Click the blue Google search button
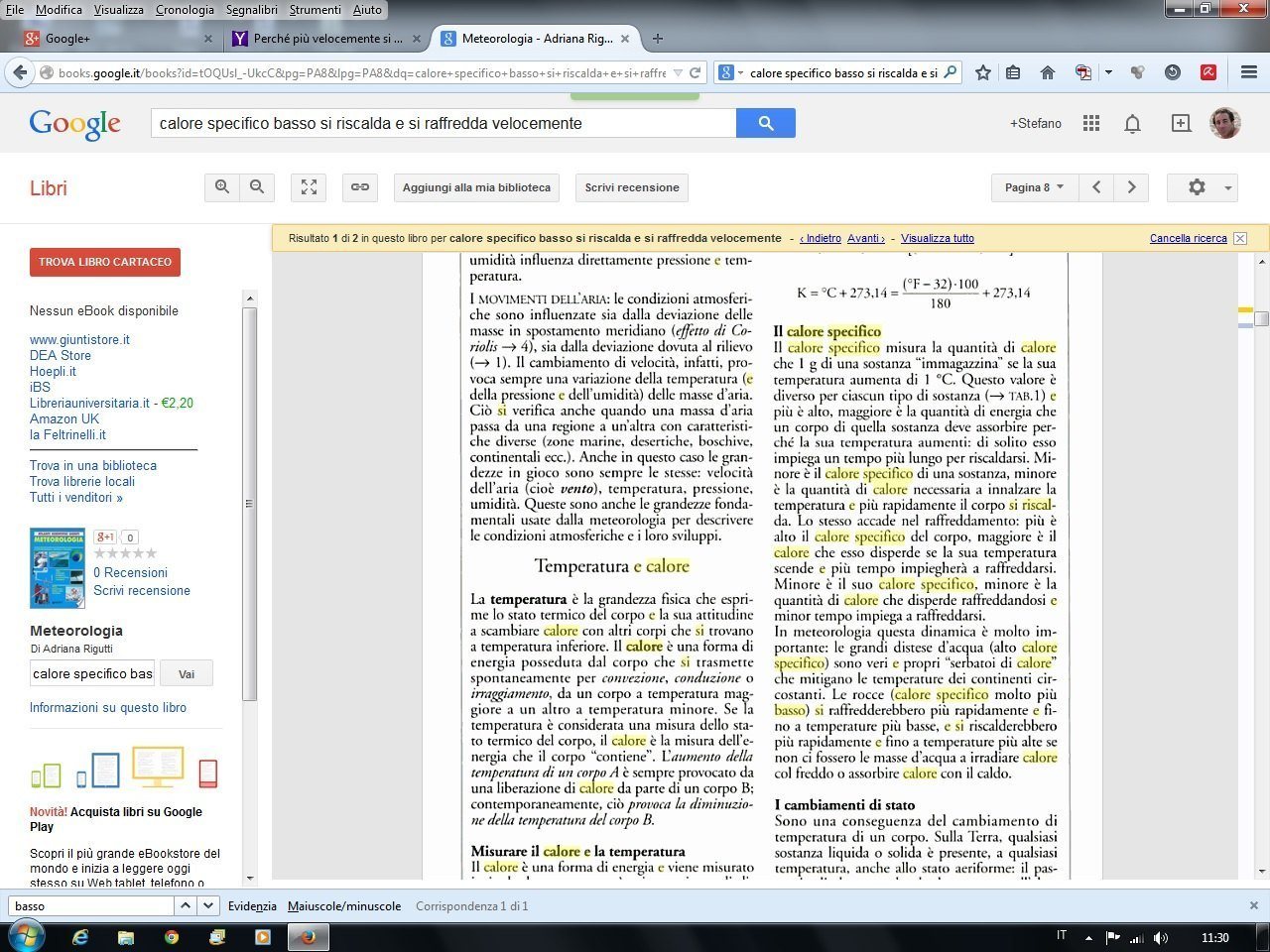The height and width of the screenshot is (952, 1270). point(765,123)
